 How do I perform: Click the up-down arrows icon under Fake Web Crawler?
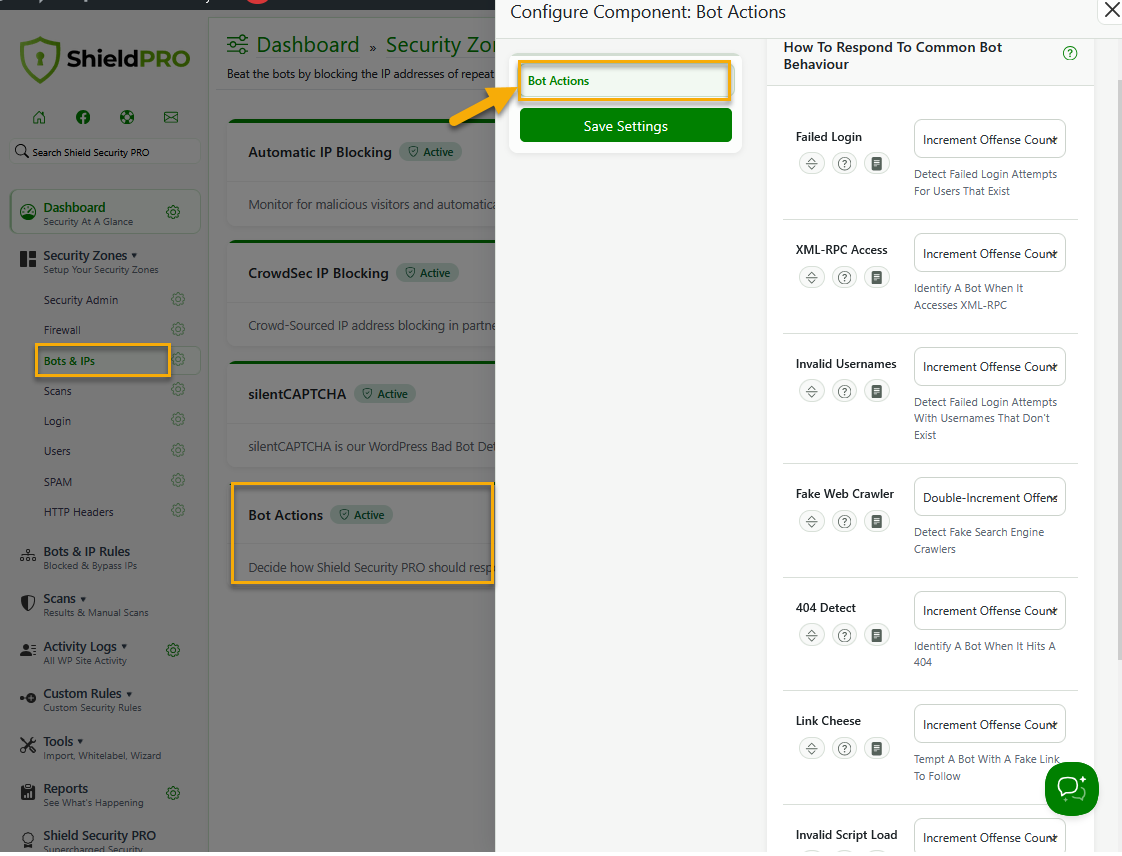(811, 522)
